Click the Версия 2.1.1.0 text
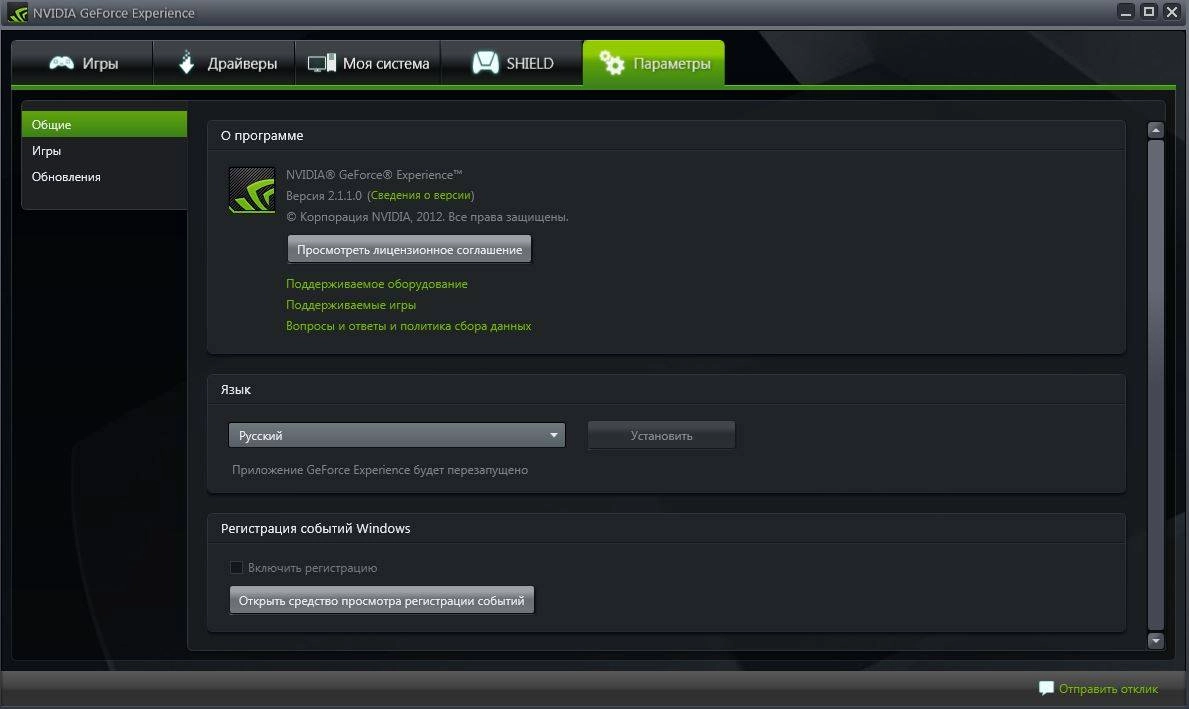Image resolution: width=1189 pixels, height=709 pixels. click(324, 196)
